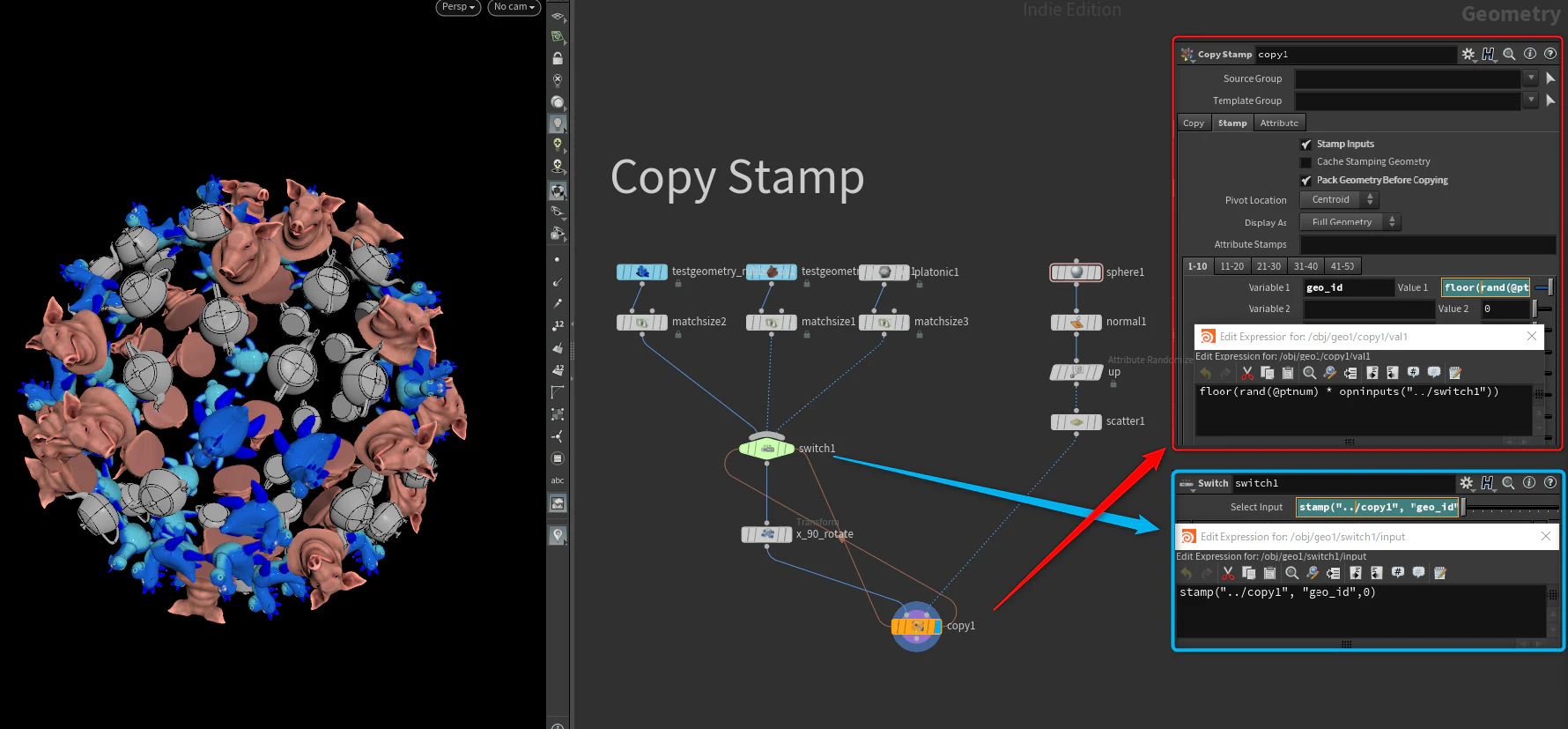1568x729 pixels.
Task: Close the switch1/input expression editor
Action: pyautogui.click(x=1546, y=536)
